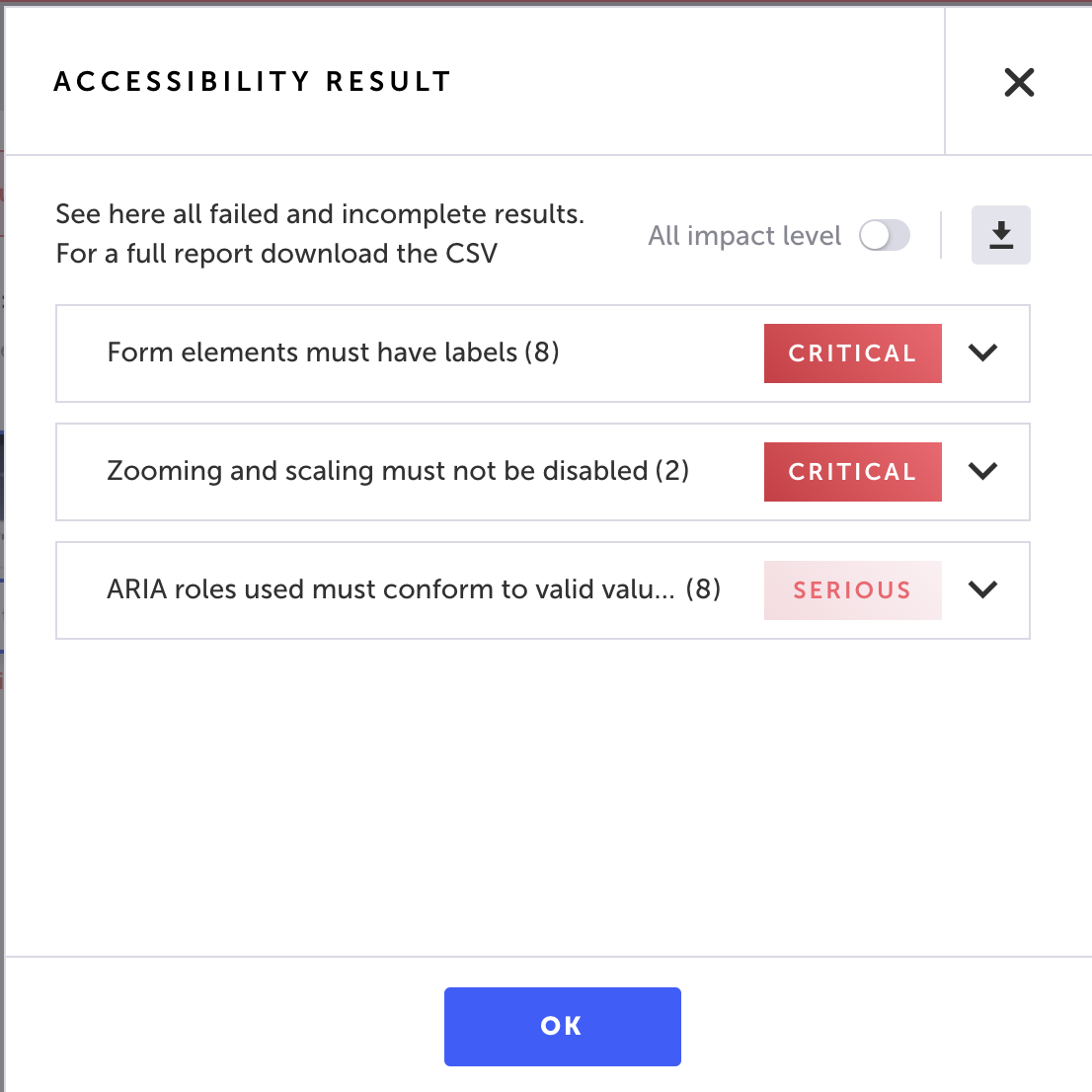Close the Accessibility Result dialog with X
Screen dimensions: 1092x1092
(1019, 82)
